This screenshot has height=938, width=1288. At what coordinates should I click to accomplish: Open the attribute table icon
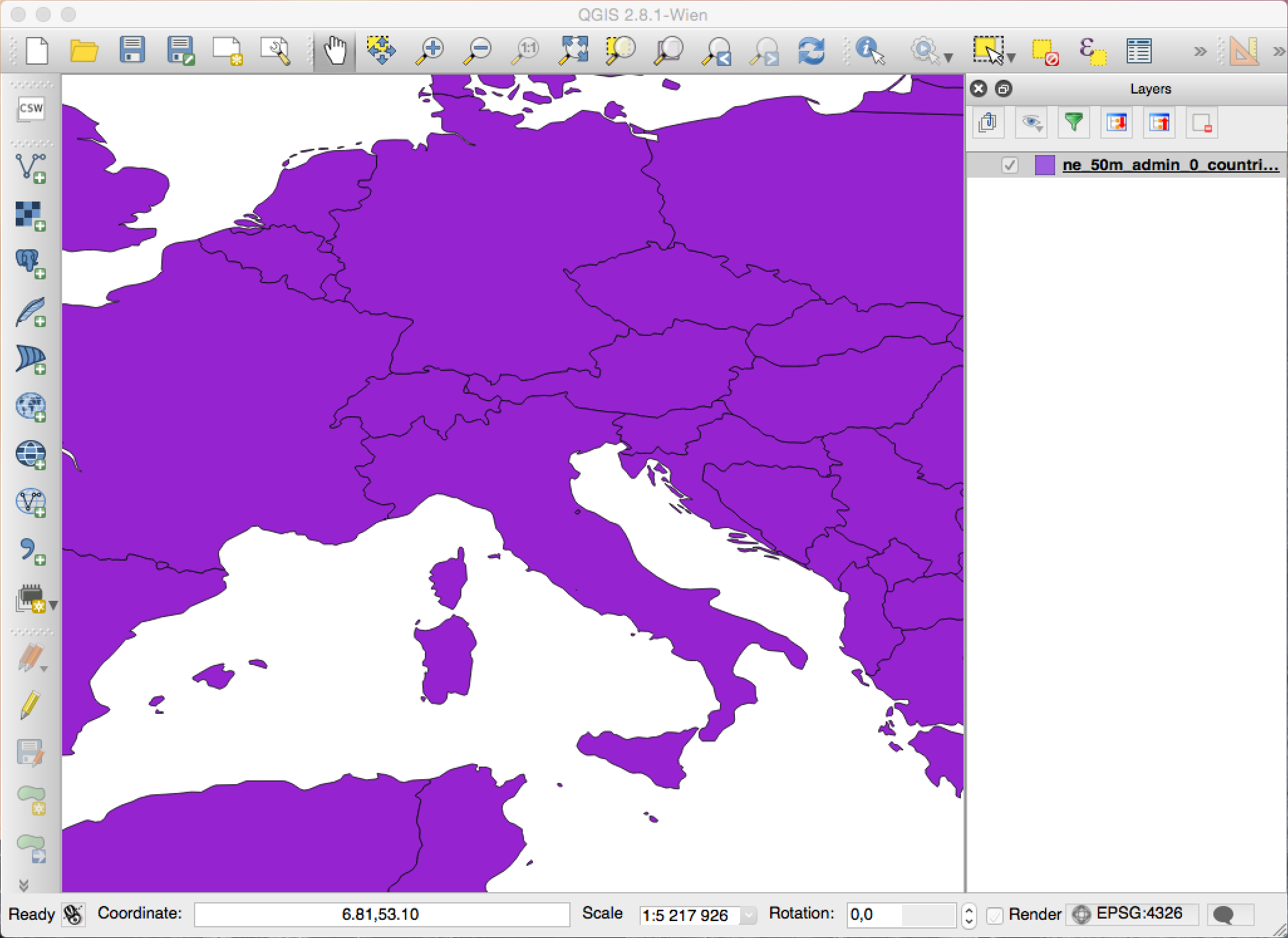1138,51
